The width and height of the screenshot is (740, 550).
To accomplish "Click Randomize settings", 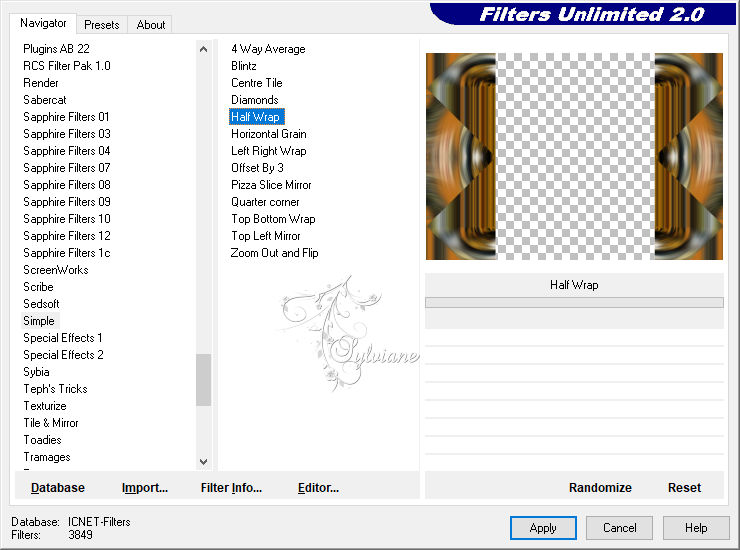I will coord(600,488).
